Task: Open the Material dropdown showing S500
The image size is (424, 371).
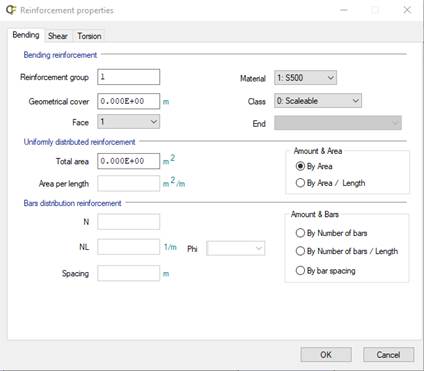Action: (x=305, y=78)
